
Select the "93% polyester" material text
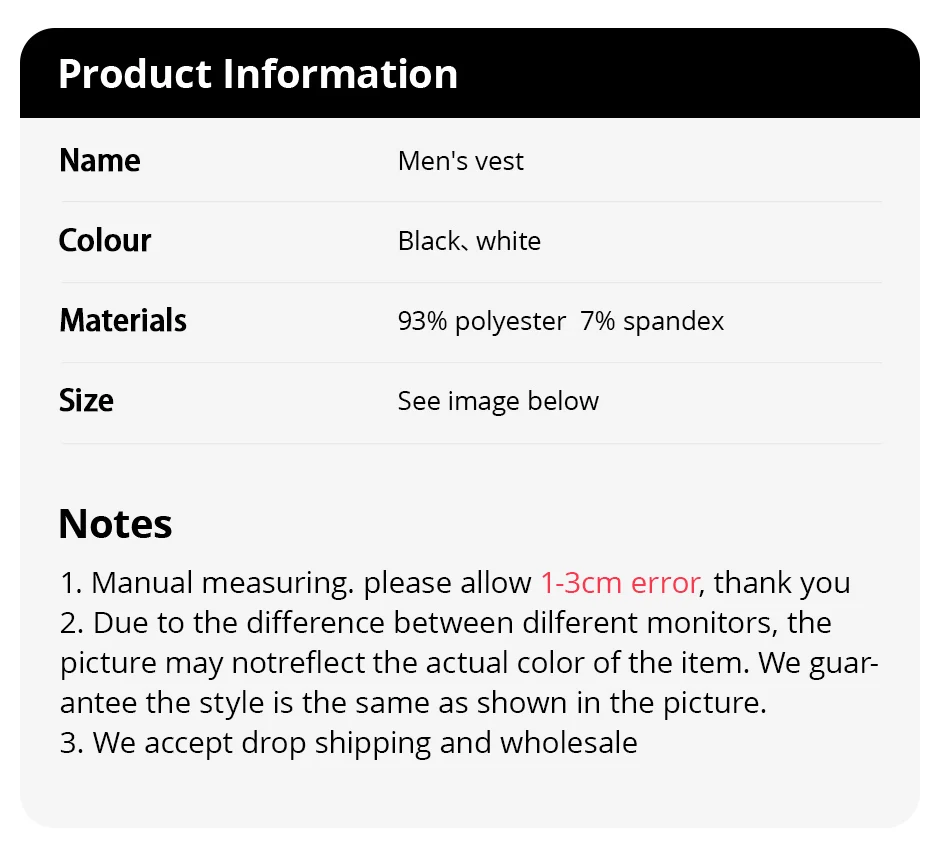click(482, 321)
